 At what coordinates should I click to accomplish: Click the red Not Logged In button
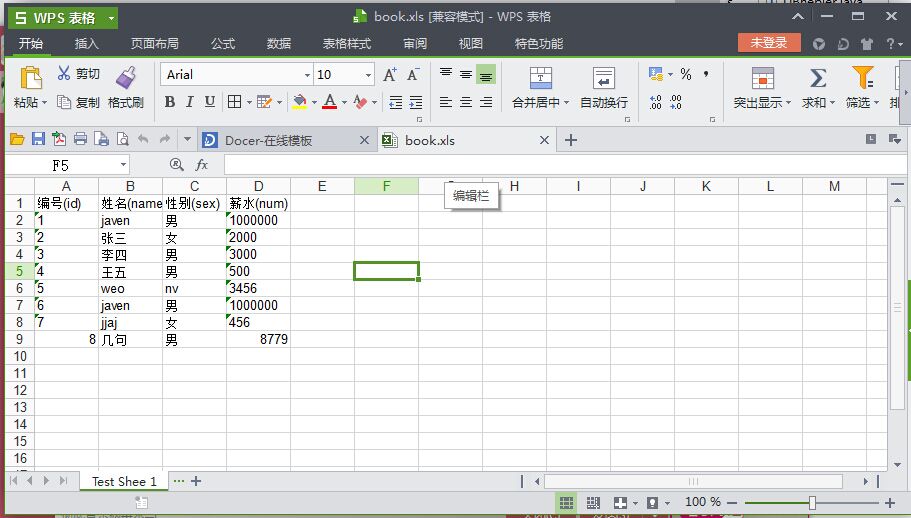coord(769,42)
